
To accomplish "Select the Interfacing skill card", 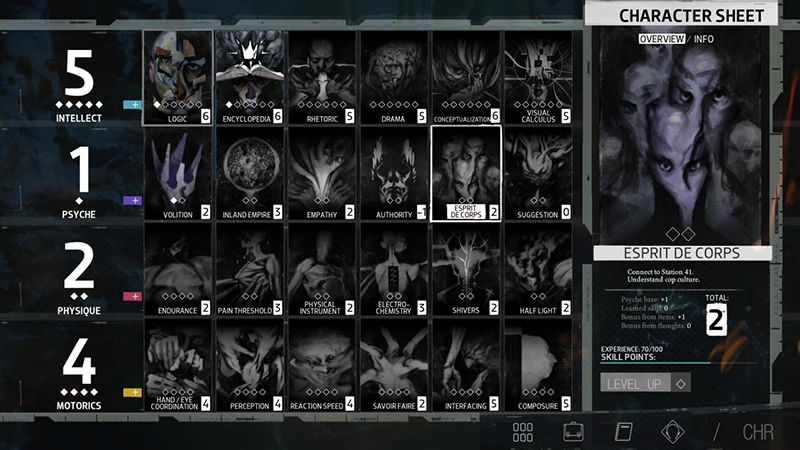I will [x=466, y=365].
